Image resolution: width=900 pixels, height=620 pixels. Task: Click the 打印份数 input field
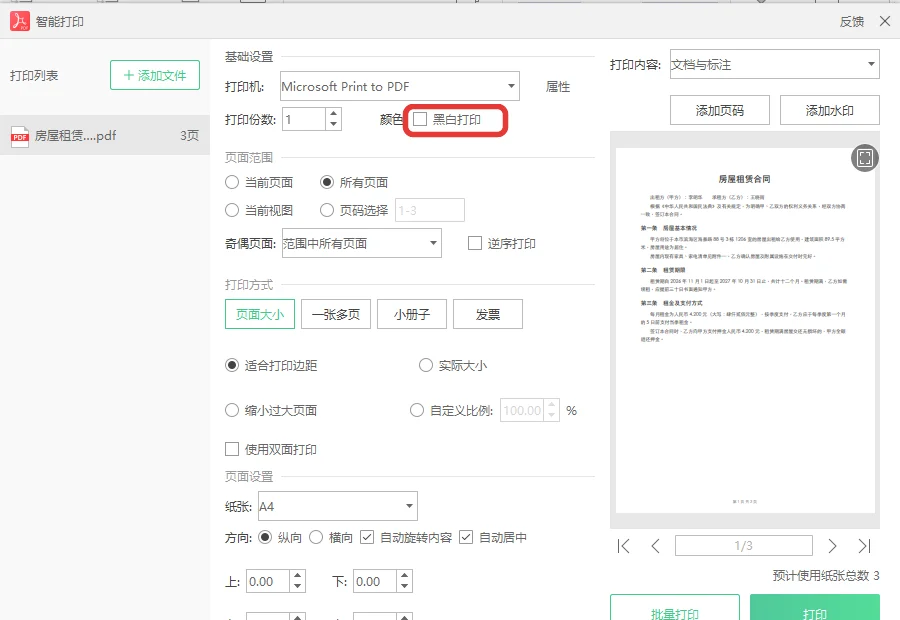pyautogui.click(x=304, y=119)
